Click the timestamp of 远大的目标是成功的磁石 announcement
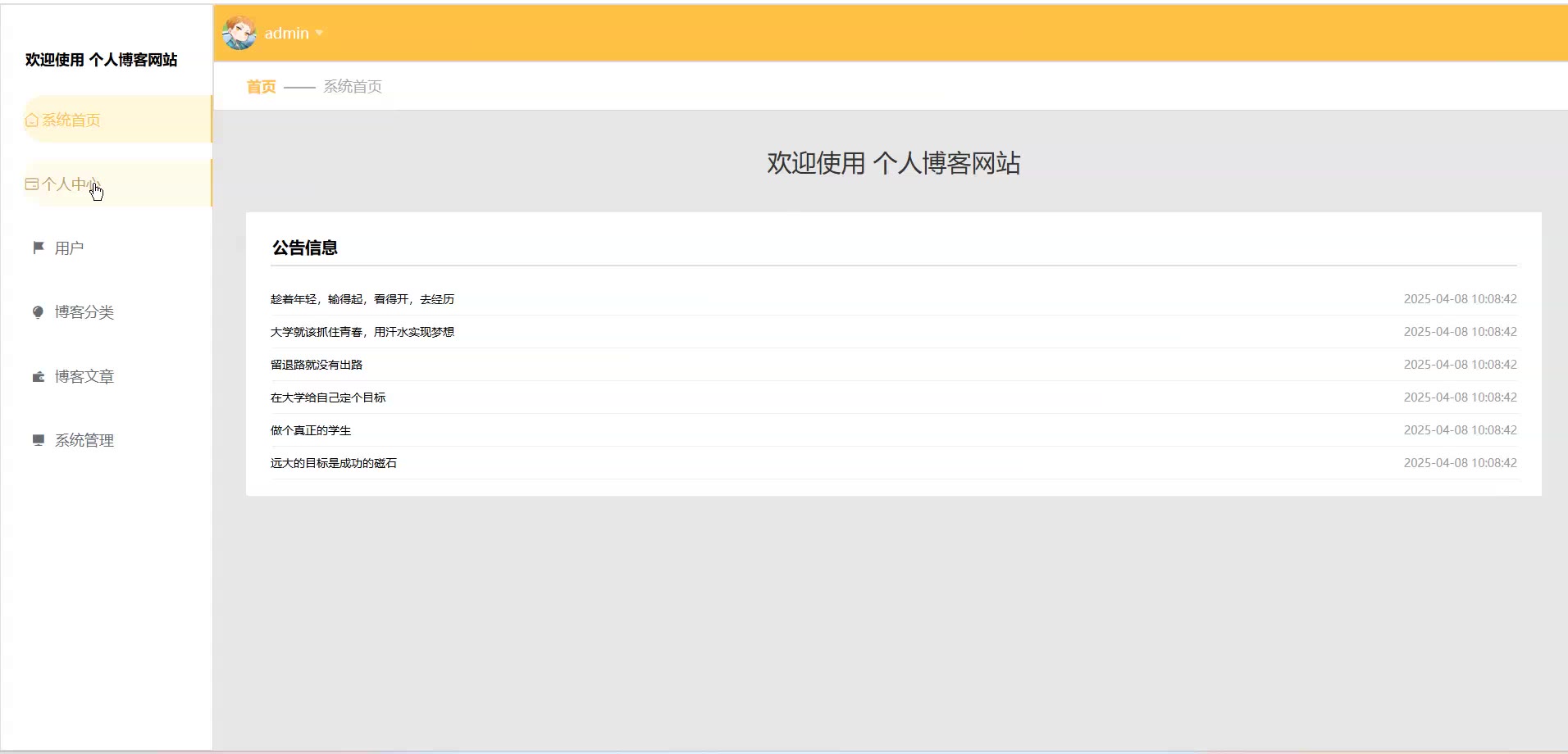1568x754 pixels. point(1461,463)
